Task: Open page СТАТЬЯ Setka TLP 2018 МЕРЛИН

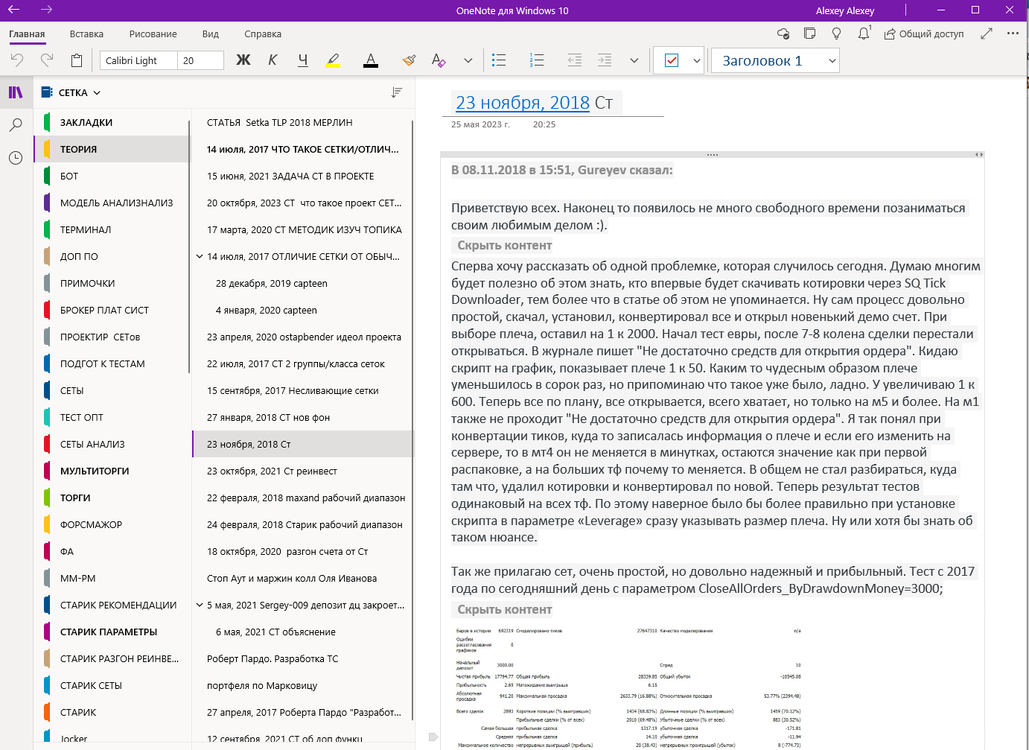Action: [303, 122]
